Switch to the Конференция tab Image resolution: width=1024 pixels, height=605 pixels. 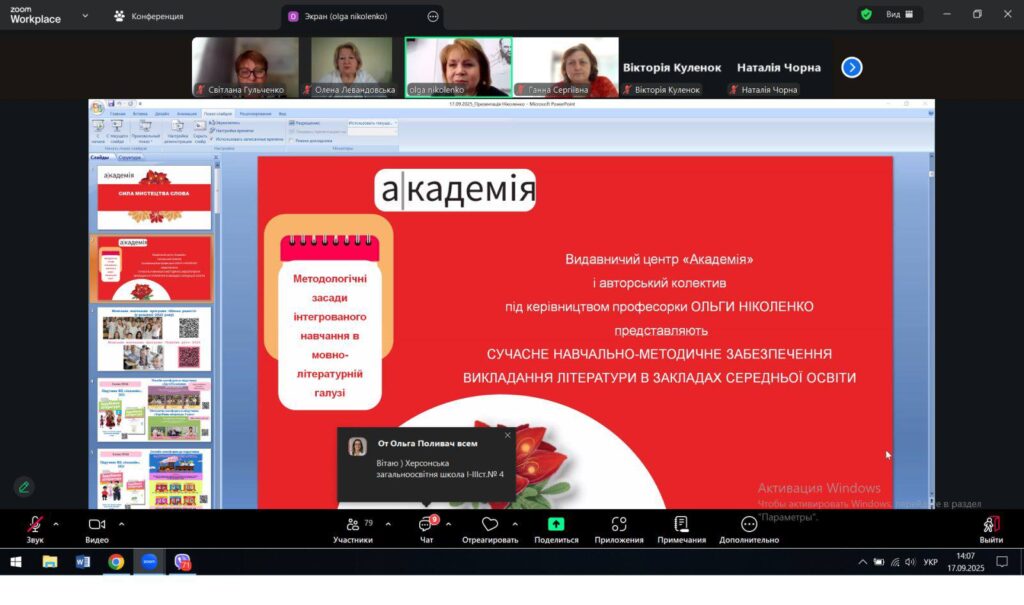point(148,16)
